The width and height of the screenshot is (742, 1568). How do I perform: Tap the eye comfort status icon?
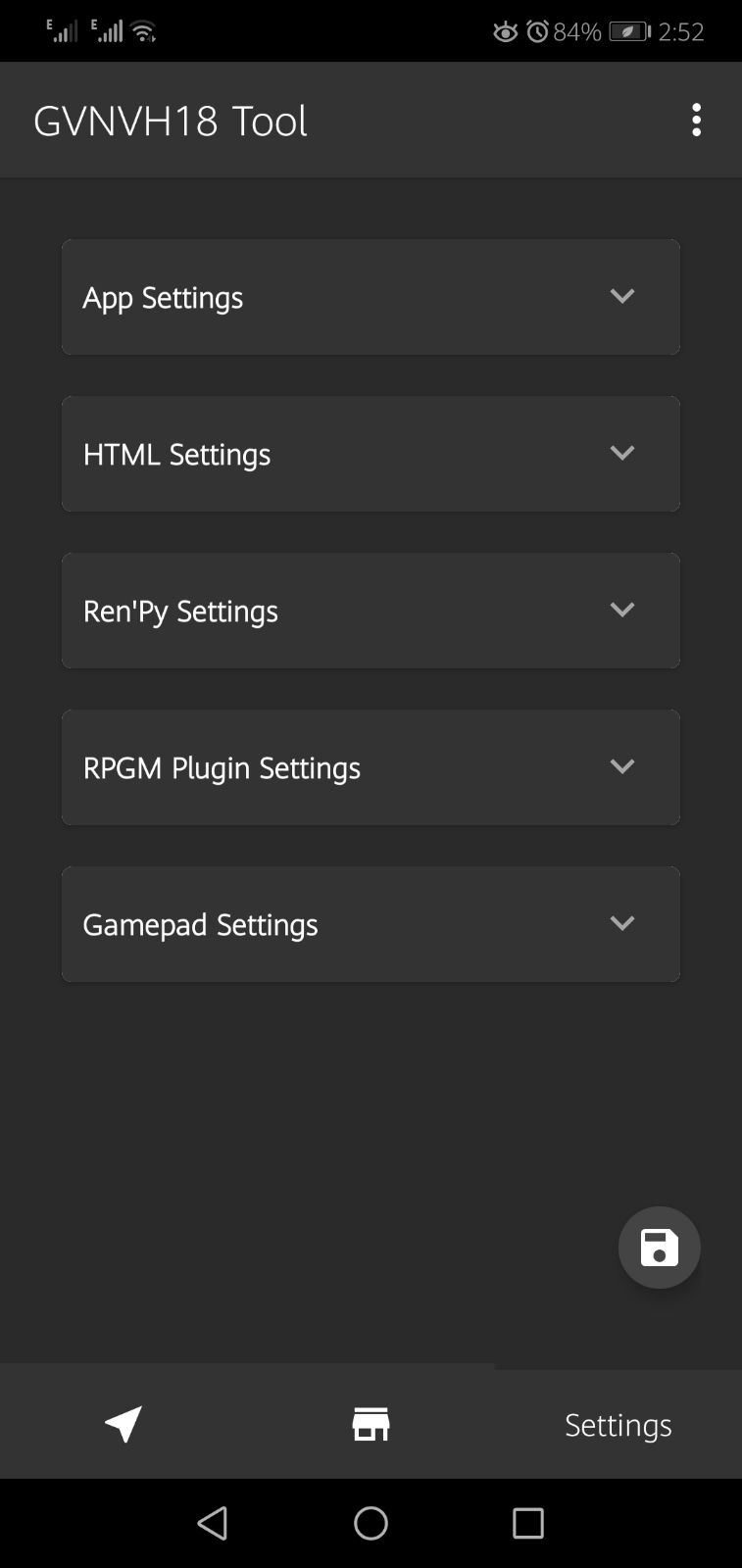[x=505, y=32]
